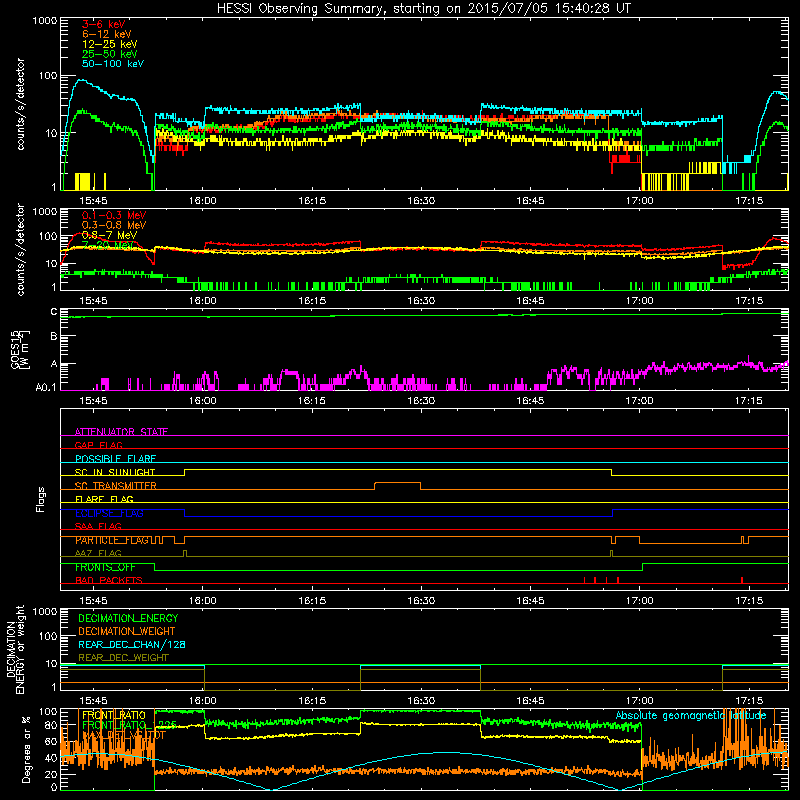This screenshot has height=800, width=800.
Task: Select the SC_IN_SUNLIGHT flag label
Action: pos(115,472)
